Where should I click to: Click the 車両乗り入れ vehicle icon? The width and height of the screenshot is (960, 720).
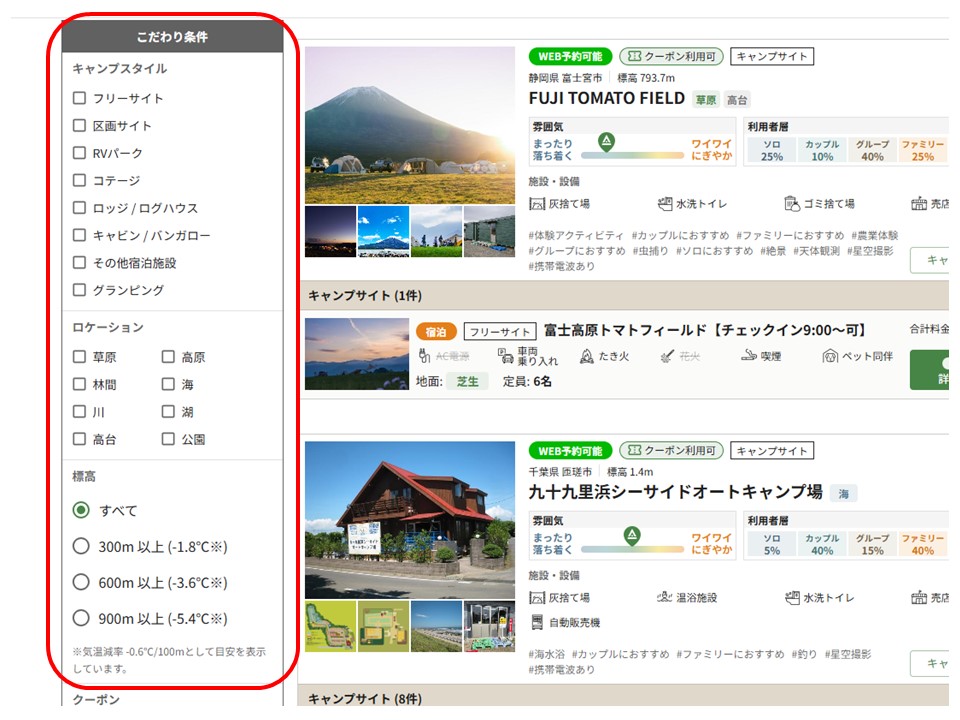click(x=505, y=356)
